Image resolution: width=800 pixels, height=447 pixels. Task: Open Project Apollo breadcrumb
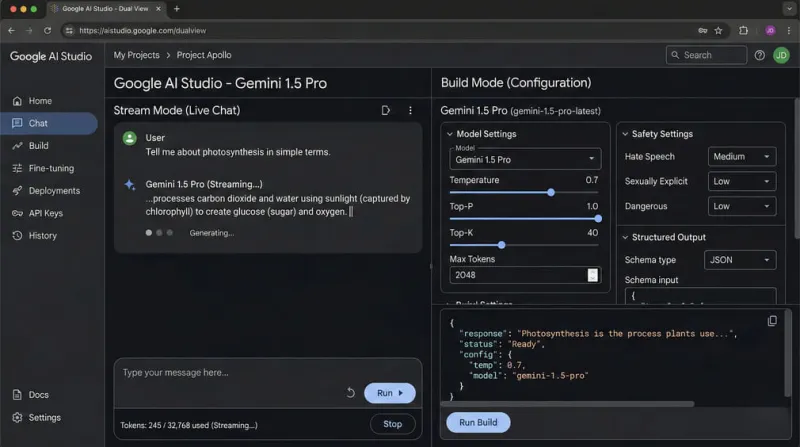tap(204, 55)
